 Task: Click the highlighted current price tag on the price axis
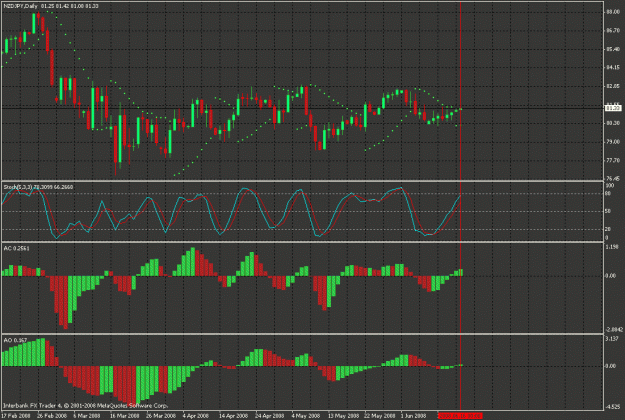(613, 108)
